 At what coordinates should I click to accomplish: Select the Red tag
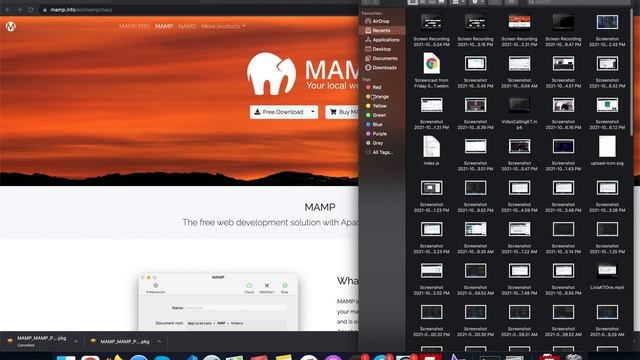coord(376,87)
